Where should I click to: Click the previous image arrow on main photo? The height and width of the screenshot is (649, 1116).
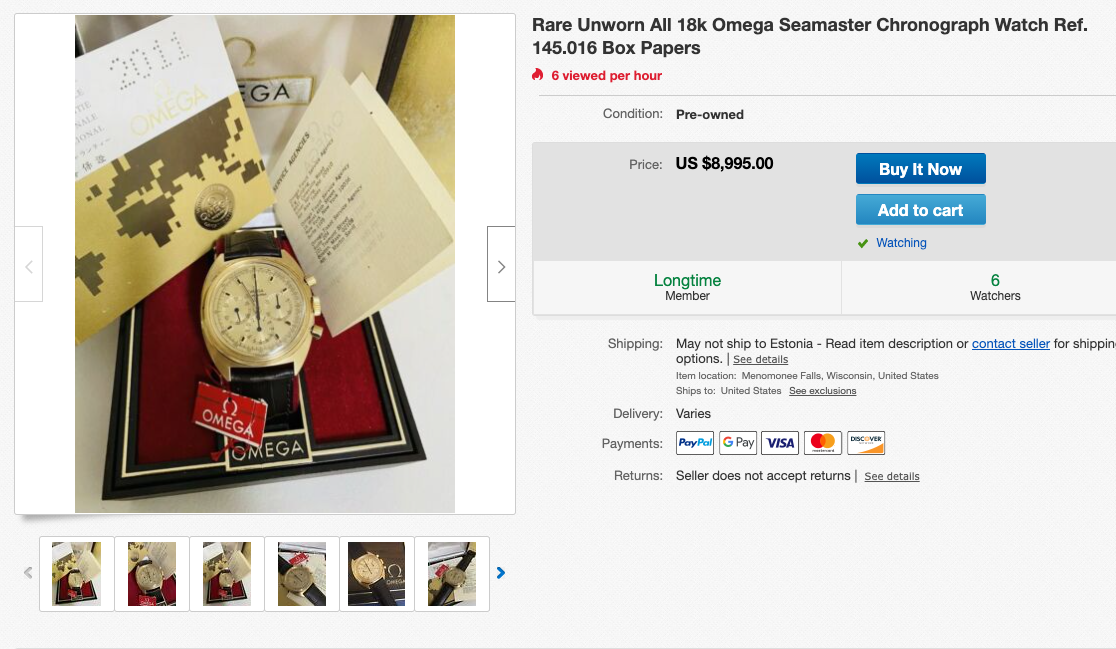click(28, 264)
